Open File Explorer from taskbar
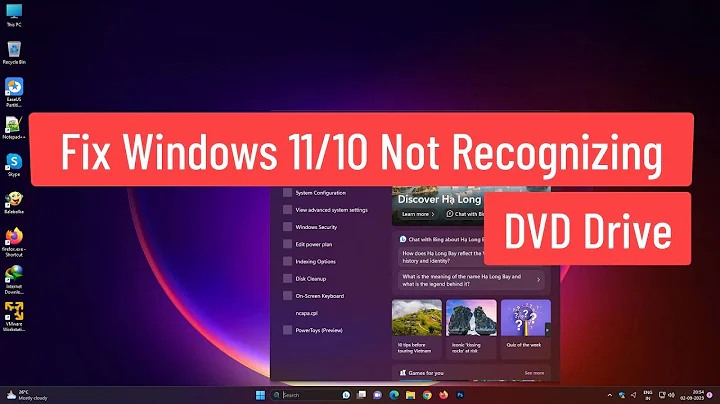The height and width of the screenshot is (404, 720). click(411, 395)
